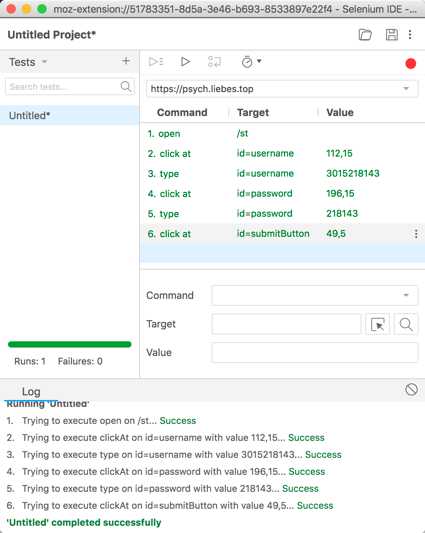425x533 pixels.
Task: Select row 4 click at id=password
Action: pos(282,194)
